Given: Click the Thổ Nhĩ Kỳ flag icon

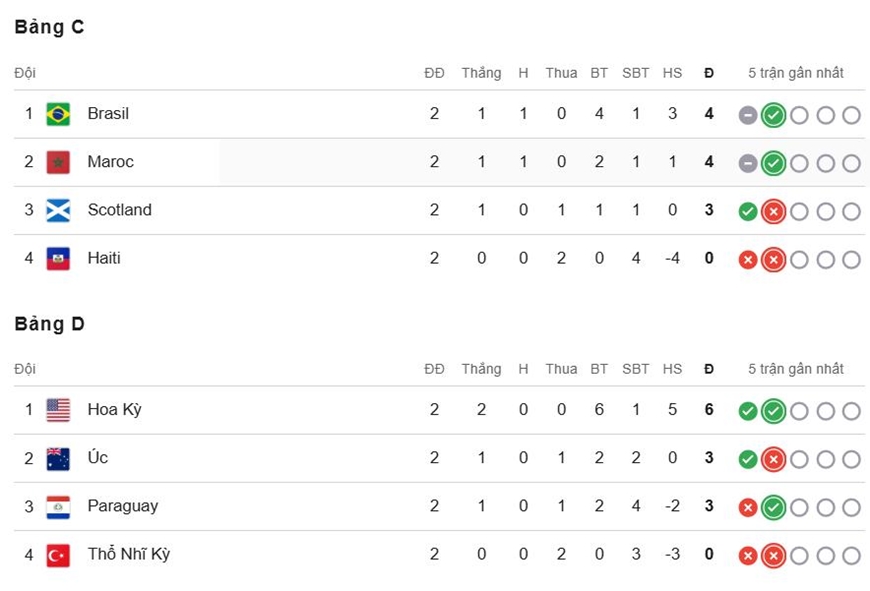Looking at the screenshot, I should 58,555.
